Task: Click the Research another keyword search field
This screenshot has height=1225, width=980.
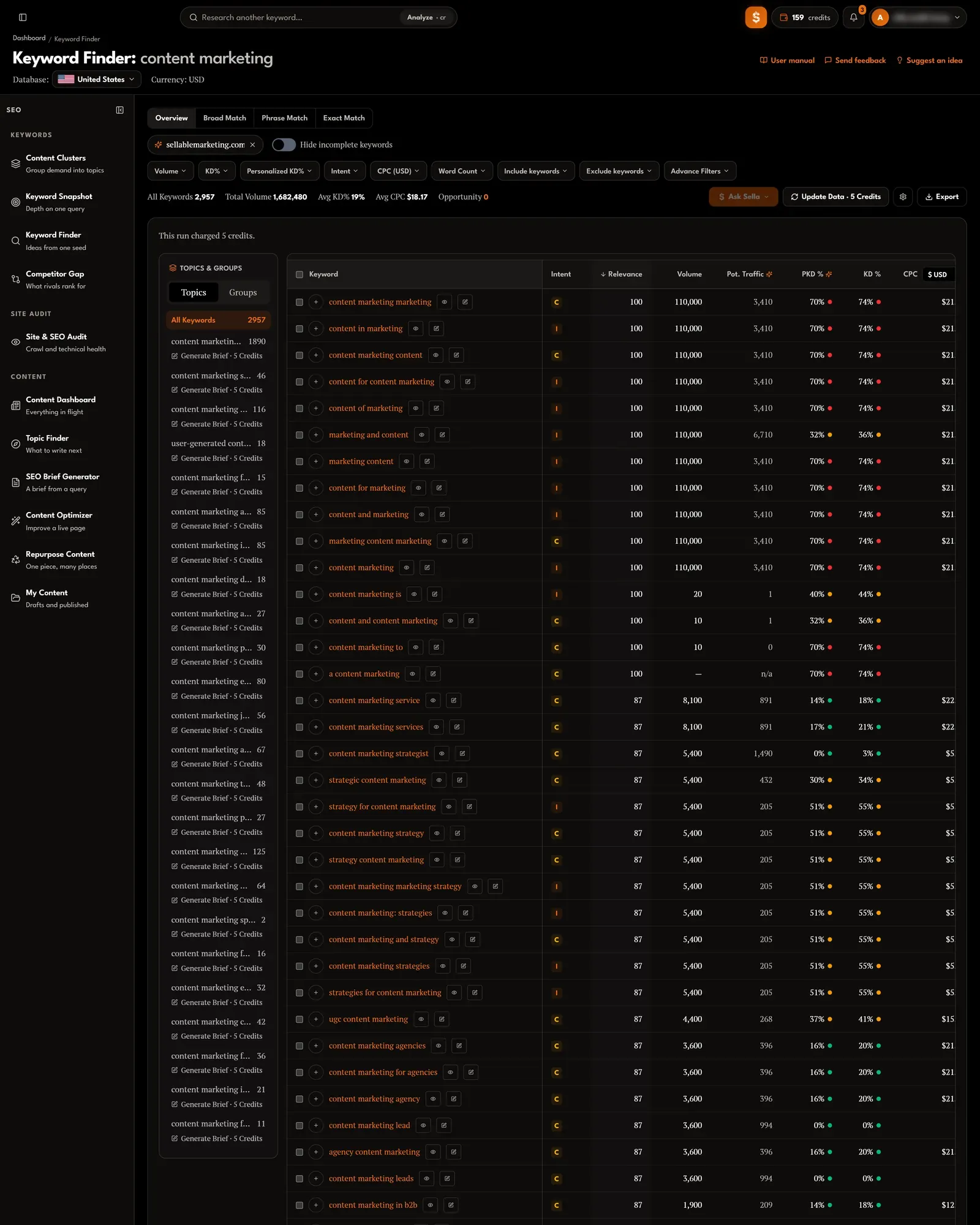Action: [294, 18]
